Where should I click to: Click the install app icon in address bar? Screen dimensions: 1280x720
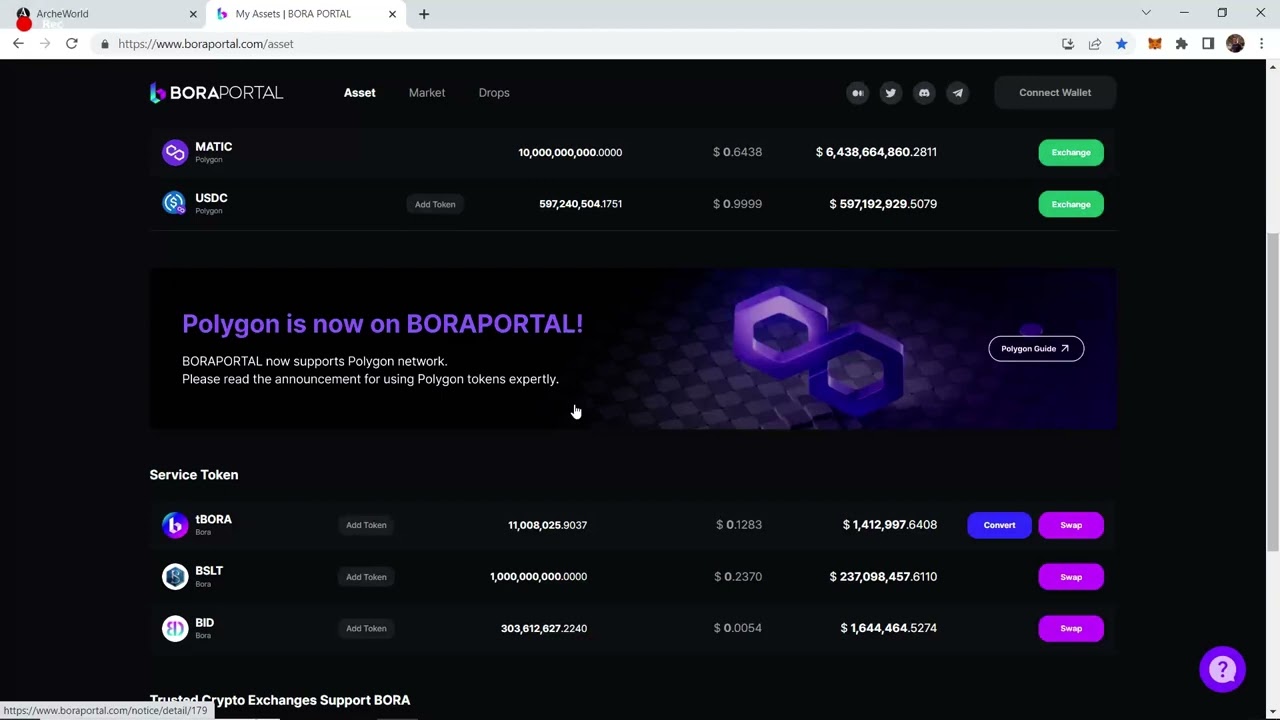coord(1068,44)
